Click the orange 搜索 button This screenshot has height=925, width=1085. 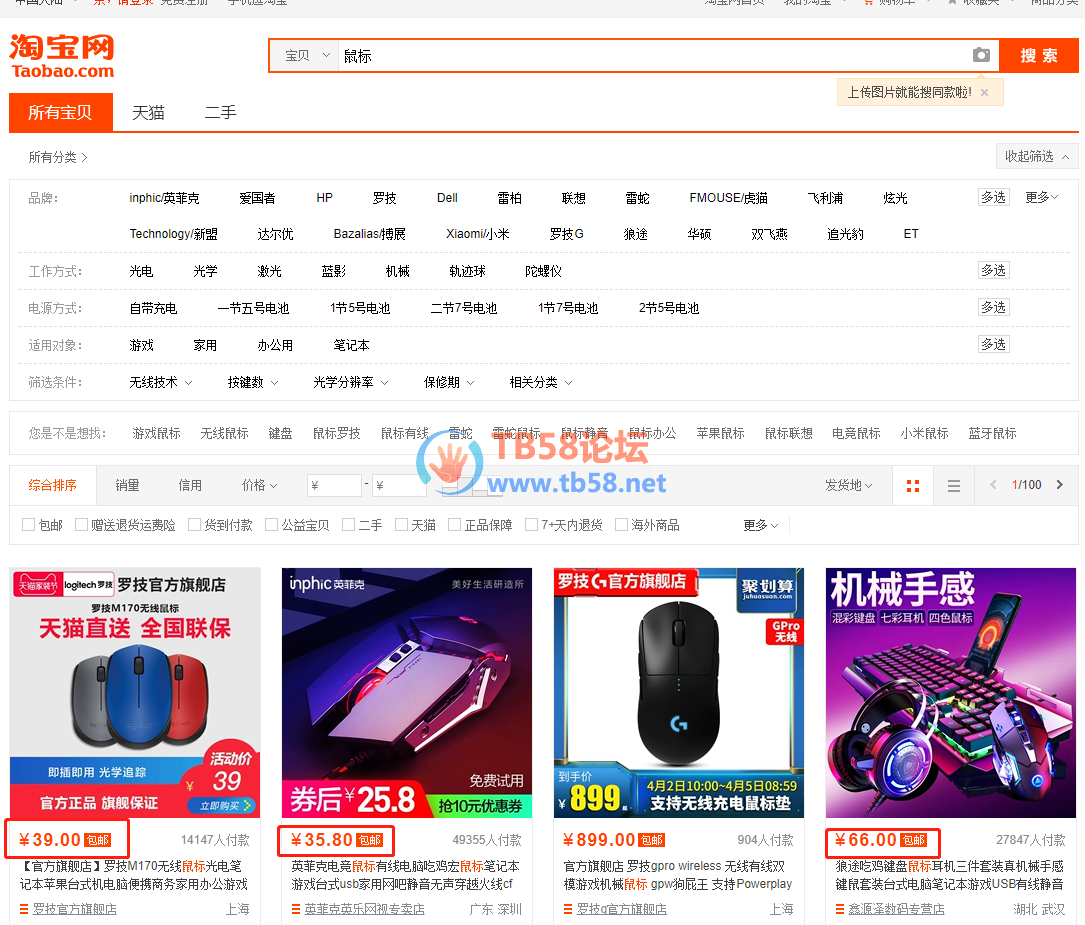pyautogui.click(x=1039, y=56)
